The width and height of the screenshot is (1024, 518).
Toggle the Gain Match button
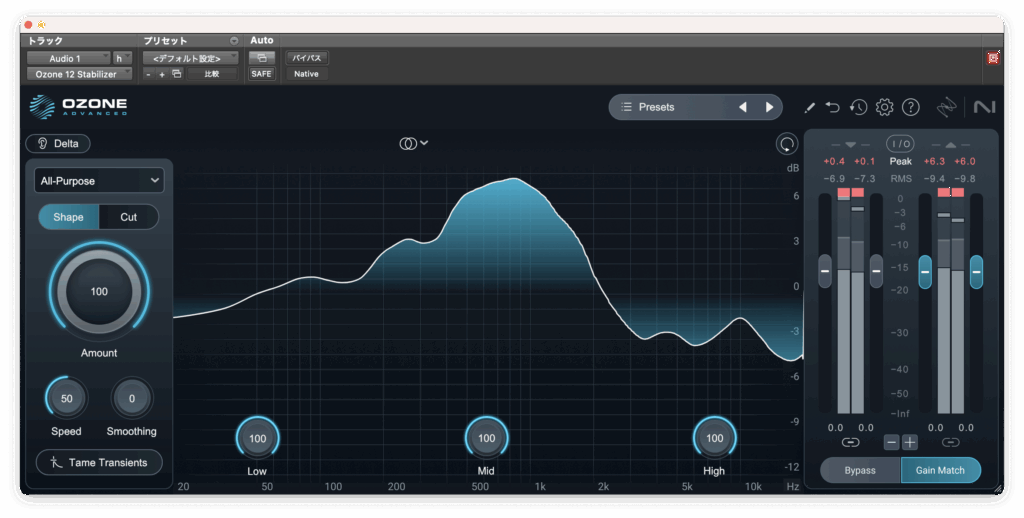(939, 470)
